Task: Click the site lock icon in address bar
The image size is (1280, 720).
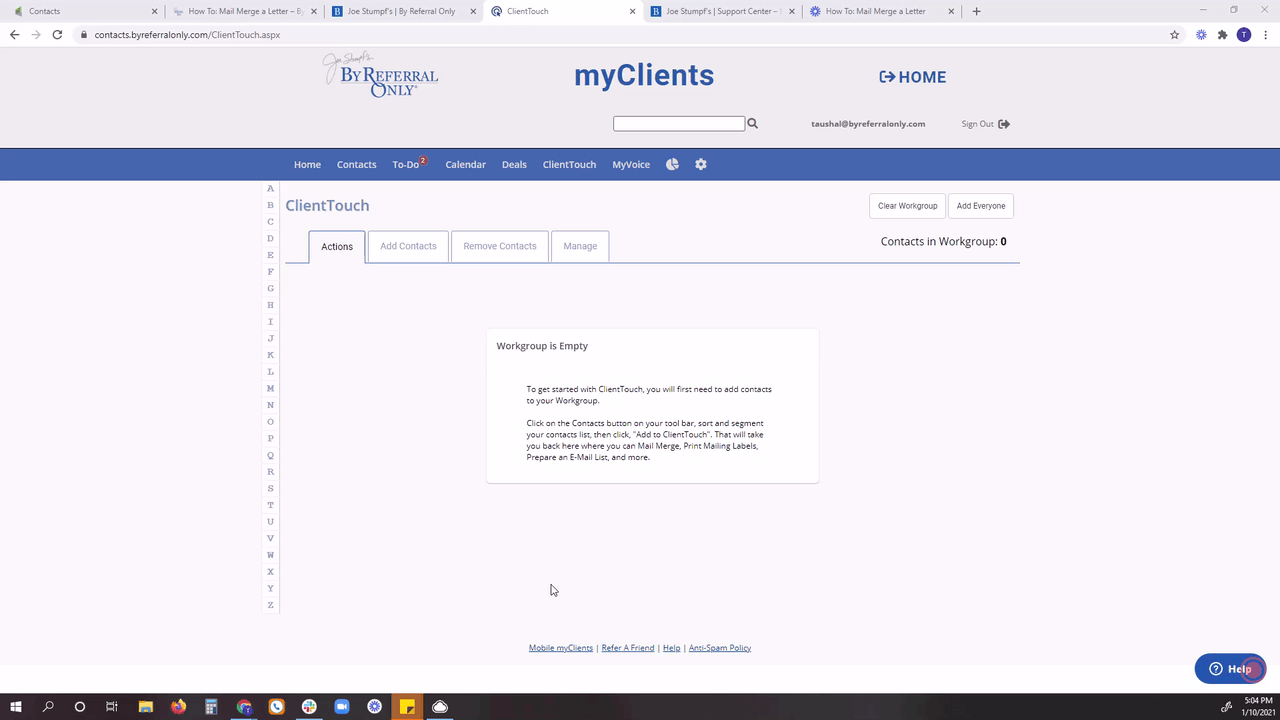Action: pos(84,34)
